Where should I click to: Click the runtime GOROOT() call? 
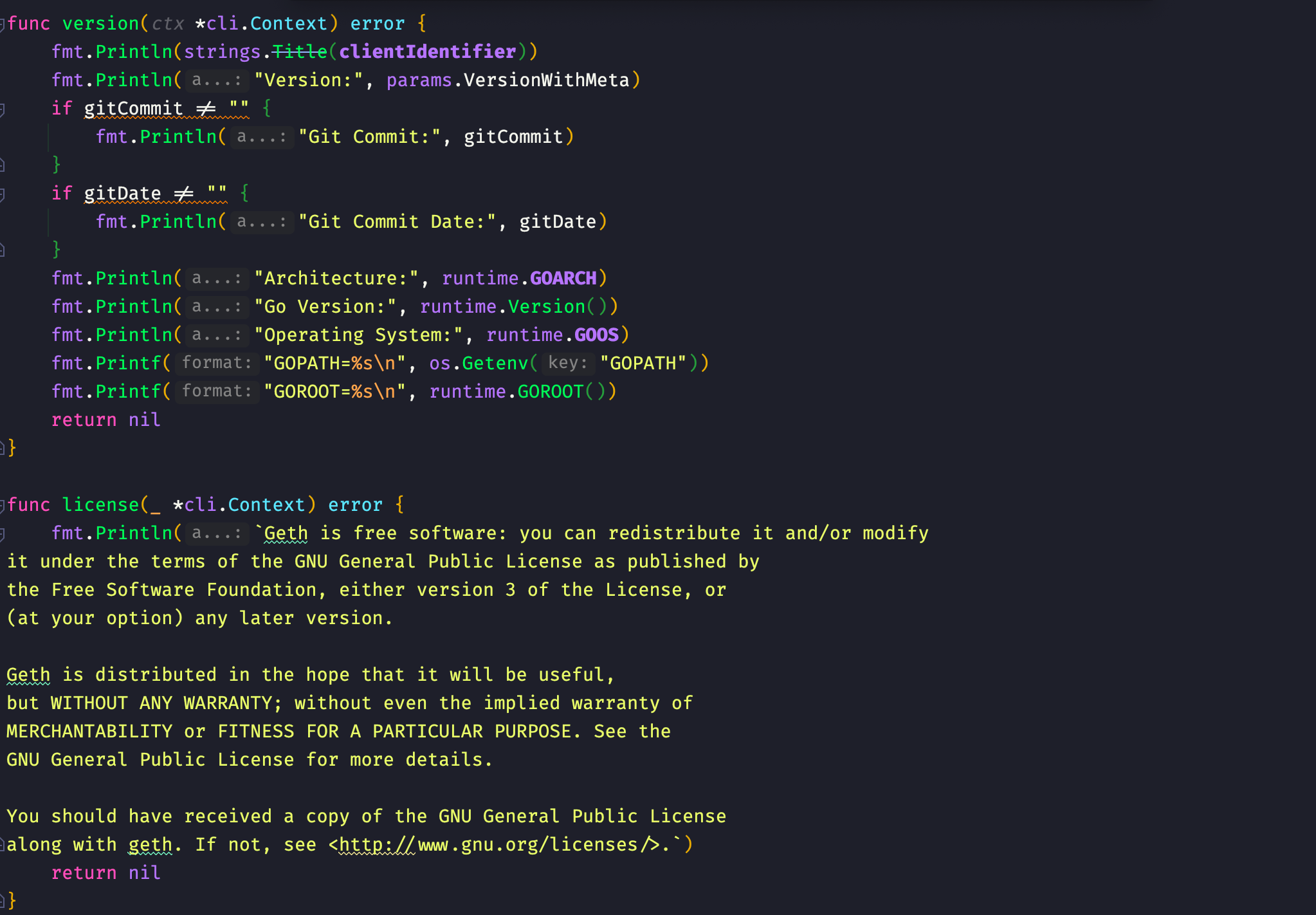click(562, 392)
